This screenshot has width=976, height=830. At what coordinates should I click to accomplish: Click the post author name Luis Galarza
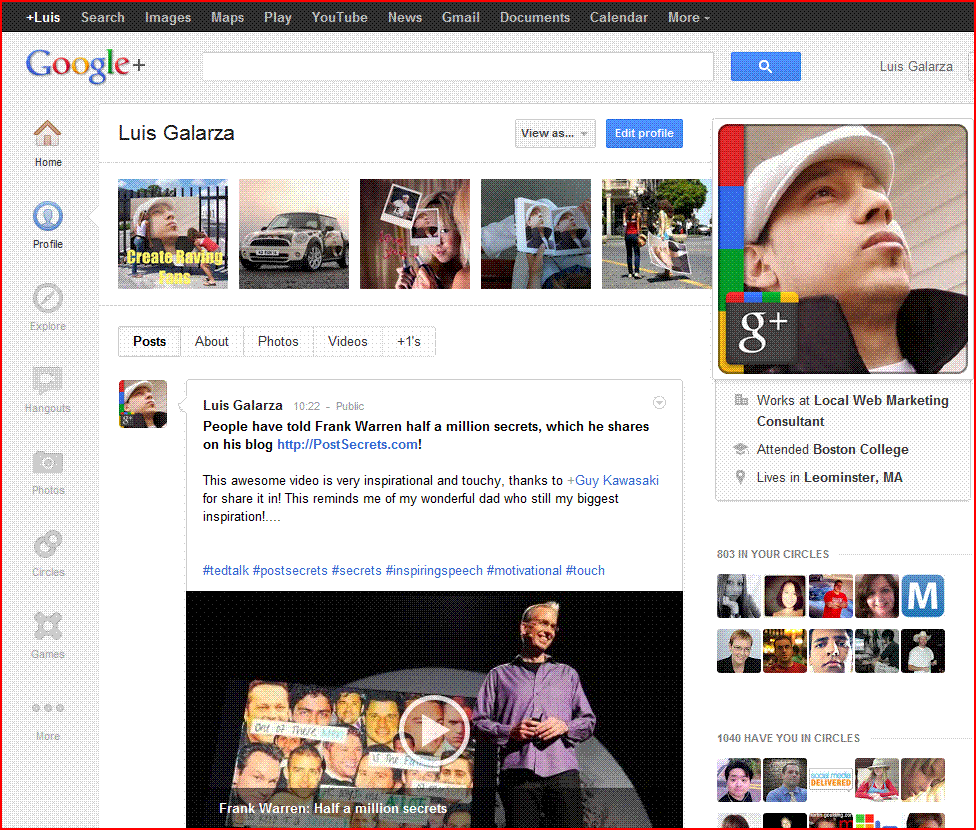pyautogui.click(x=243, y=405)
